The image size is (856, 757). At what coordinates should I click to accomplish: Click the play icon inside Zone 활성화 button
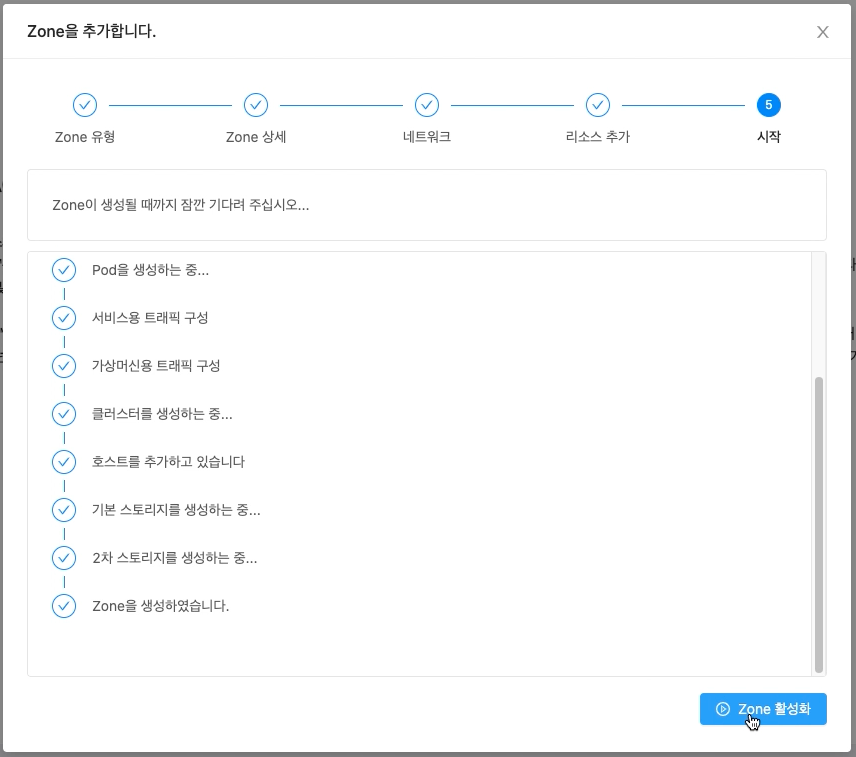point(723,709)
